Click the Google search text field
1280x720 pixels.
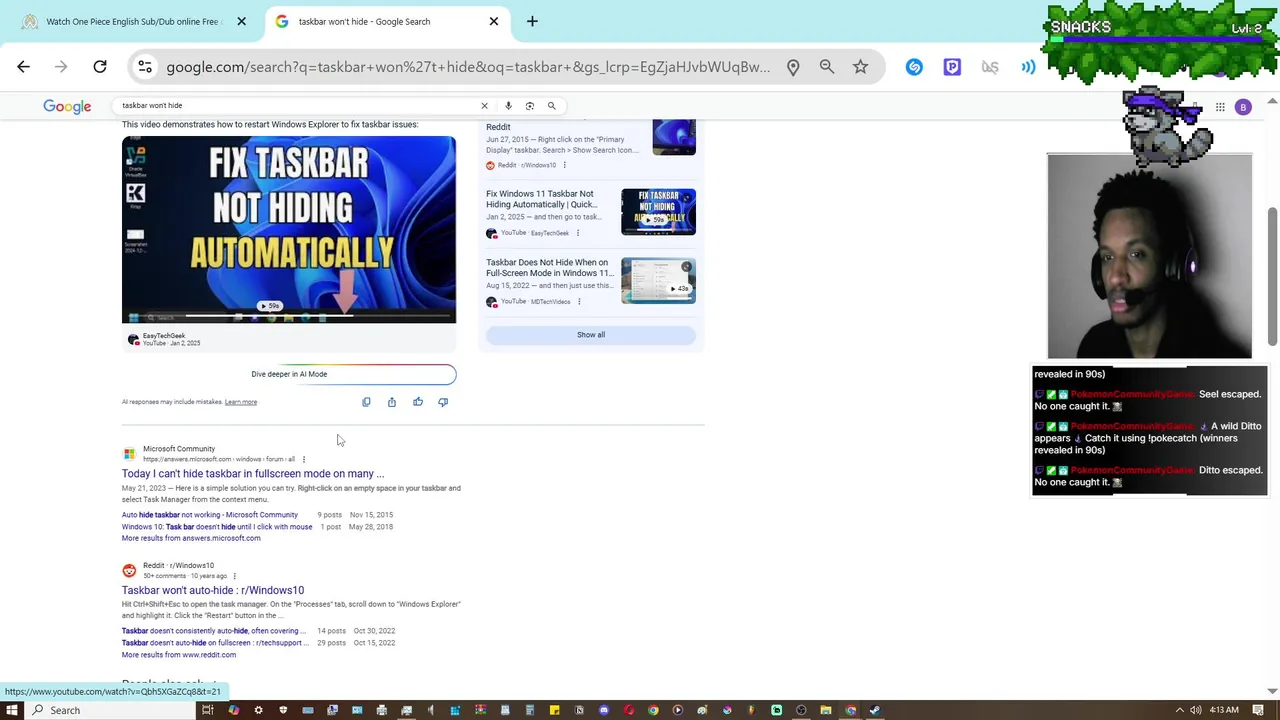click(x=295, y=105)
